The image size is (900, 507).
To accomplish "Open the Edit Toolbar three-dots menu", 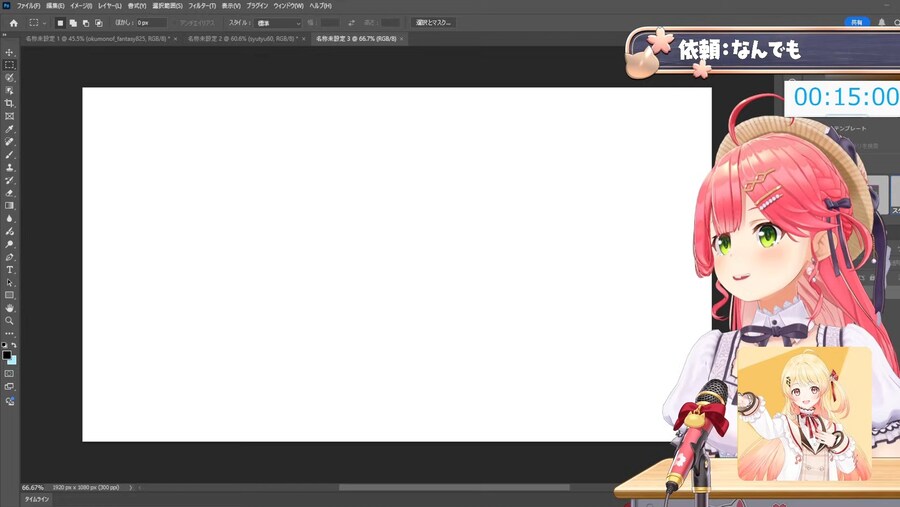I will pyautogui.click(x=9, y=334).
